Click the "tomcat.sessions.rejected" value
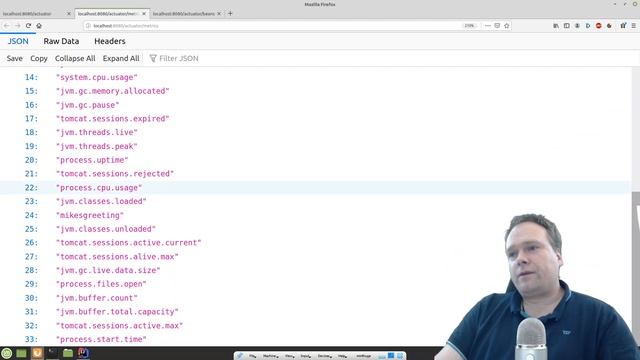This screenshot has height=360, width=640. click(x=115, y=174)
